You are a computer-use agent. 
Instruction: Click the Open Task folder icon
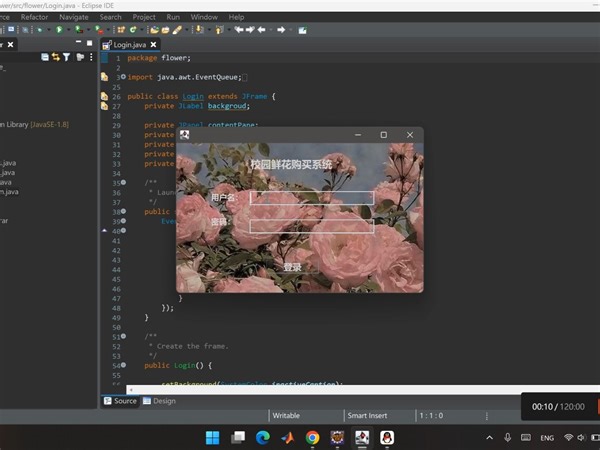pyautogui.click(x=165, y=29)
